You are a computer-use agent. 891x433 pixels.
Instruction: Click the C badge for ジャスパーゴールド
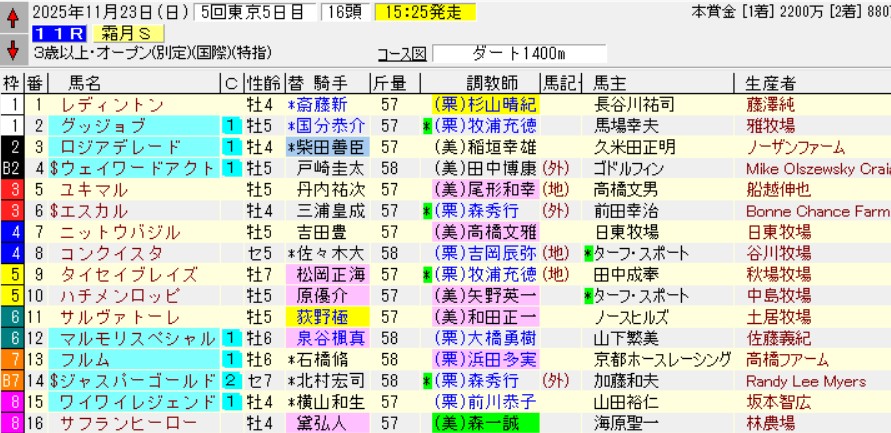(x=229, y=379)
